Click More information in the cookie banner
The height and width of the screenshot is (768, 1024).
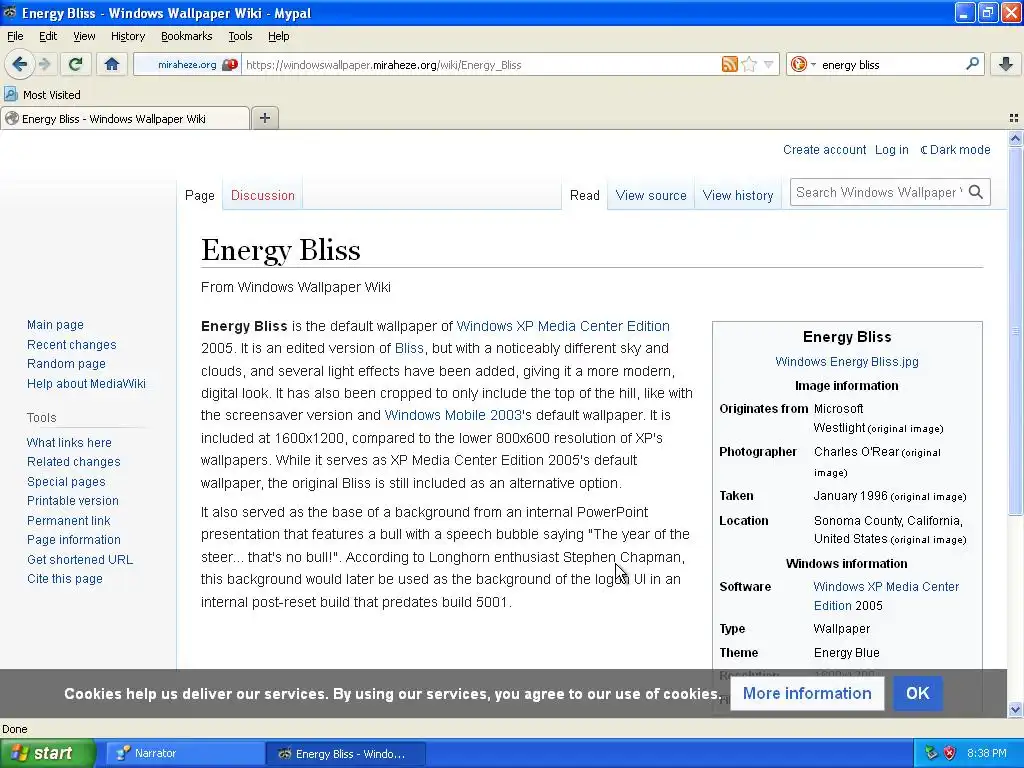click(807, 693)
